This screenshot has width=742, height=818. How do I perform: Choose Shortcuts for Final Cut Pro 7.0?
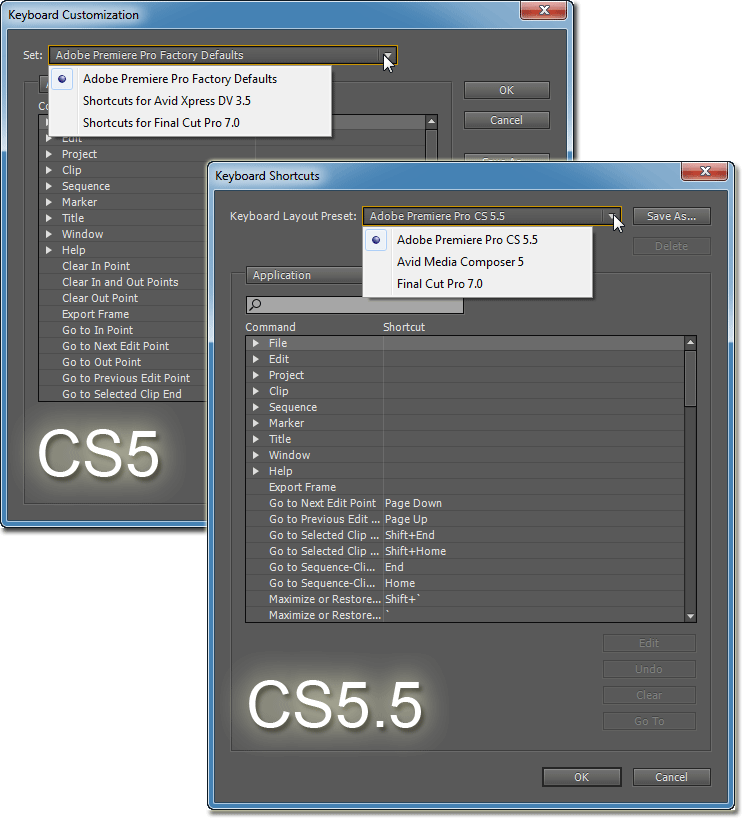(161, 123)
